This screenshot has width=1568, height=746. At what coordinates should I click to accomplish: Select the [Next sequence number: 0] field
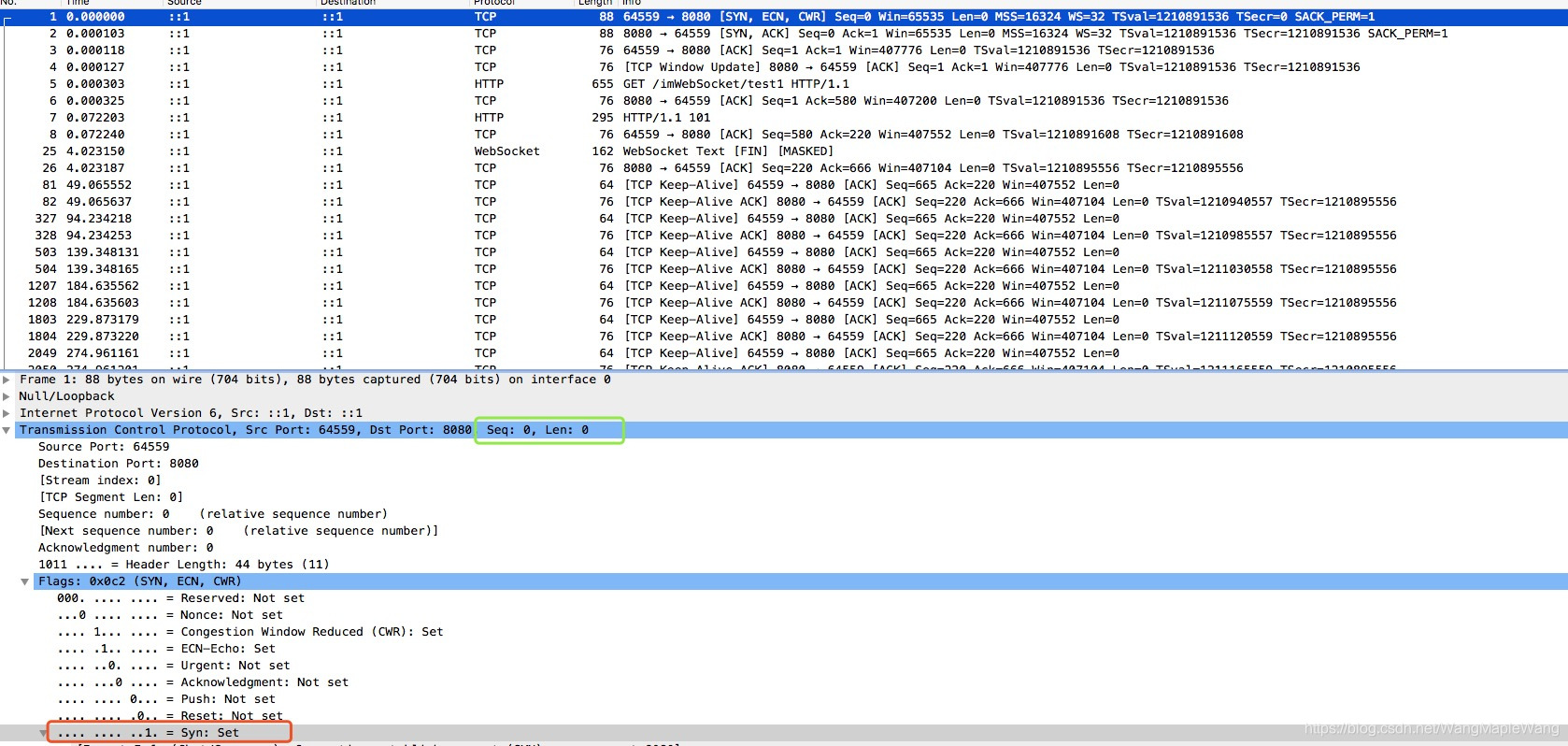click(x=238, y=531)
